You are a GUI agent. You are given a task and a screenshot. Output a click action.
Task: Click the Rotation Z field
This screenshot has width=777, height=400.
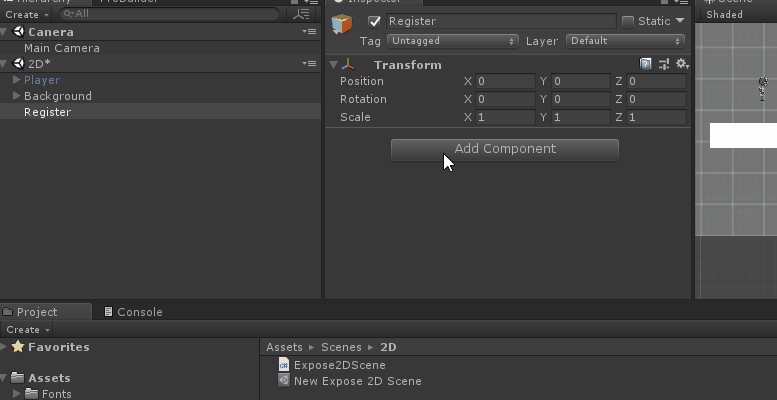pyautogui.click(x=656, y=99)
